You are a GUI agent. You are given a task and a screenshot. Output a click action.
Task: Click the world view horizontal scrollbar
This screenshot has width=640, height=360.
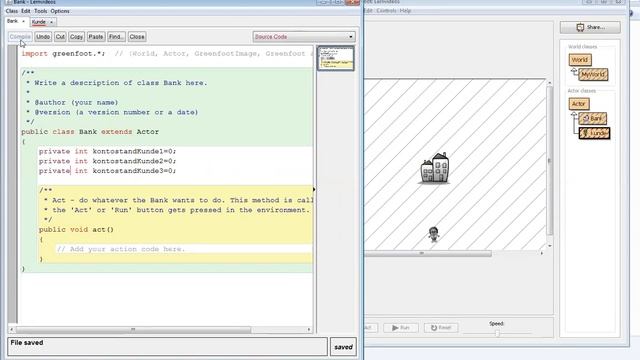[427, 253]
